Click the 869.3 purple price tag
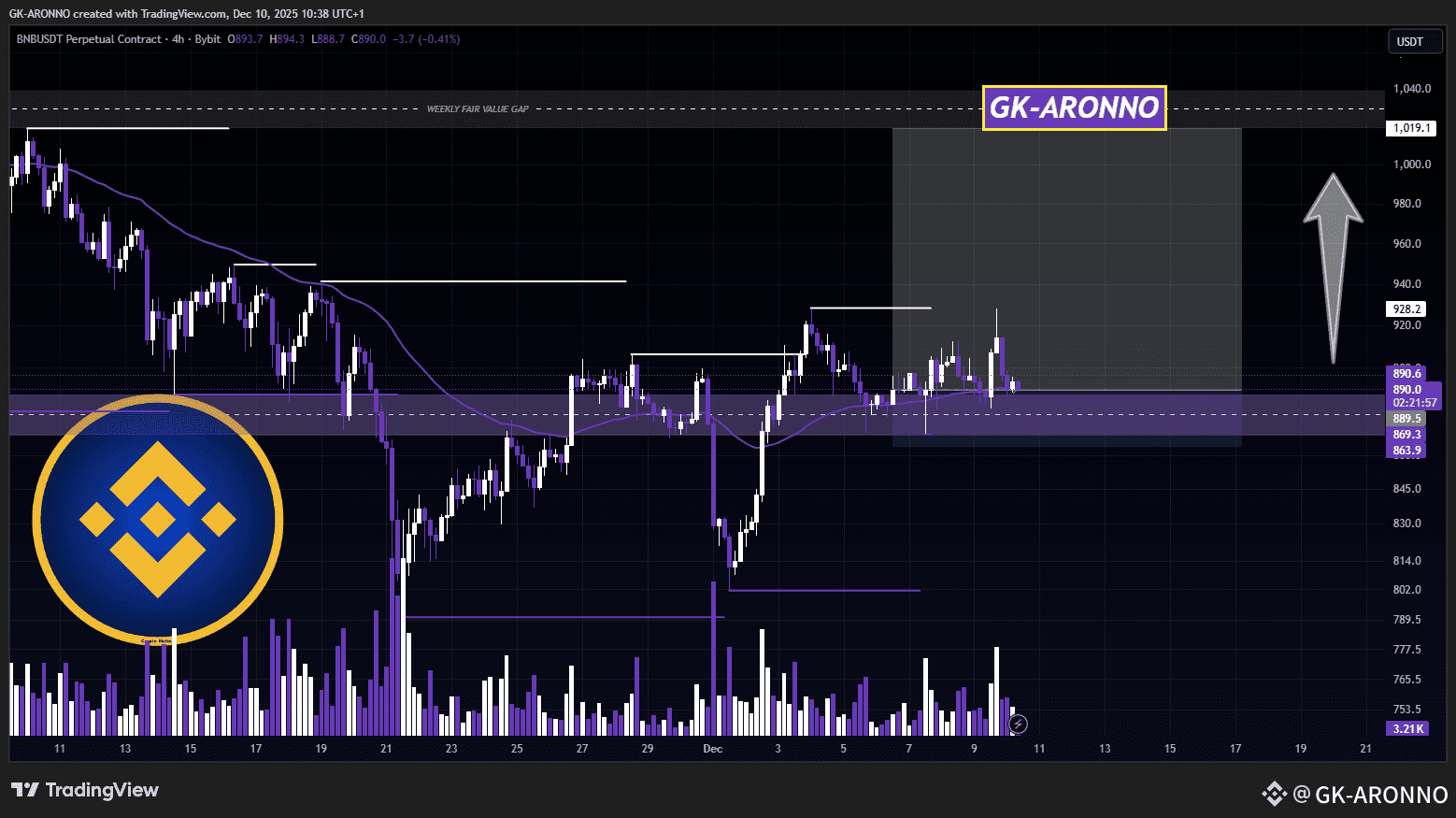 coord(1406,435)
